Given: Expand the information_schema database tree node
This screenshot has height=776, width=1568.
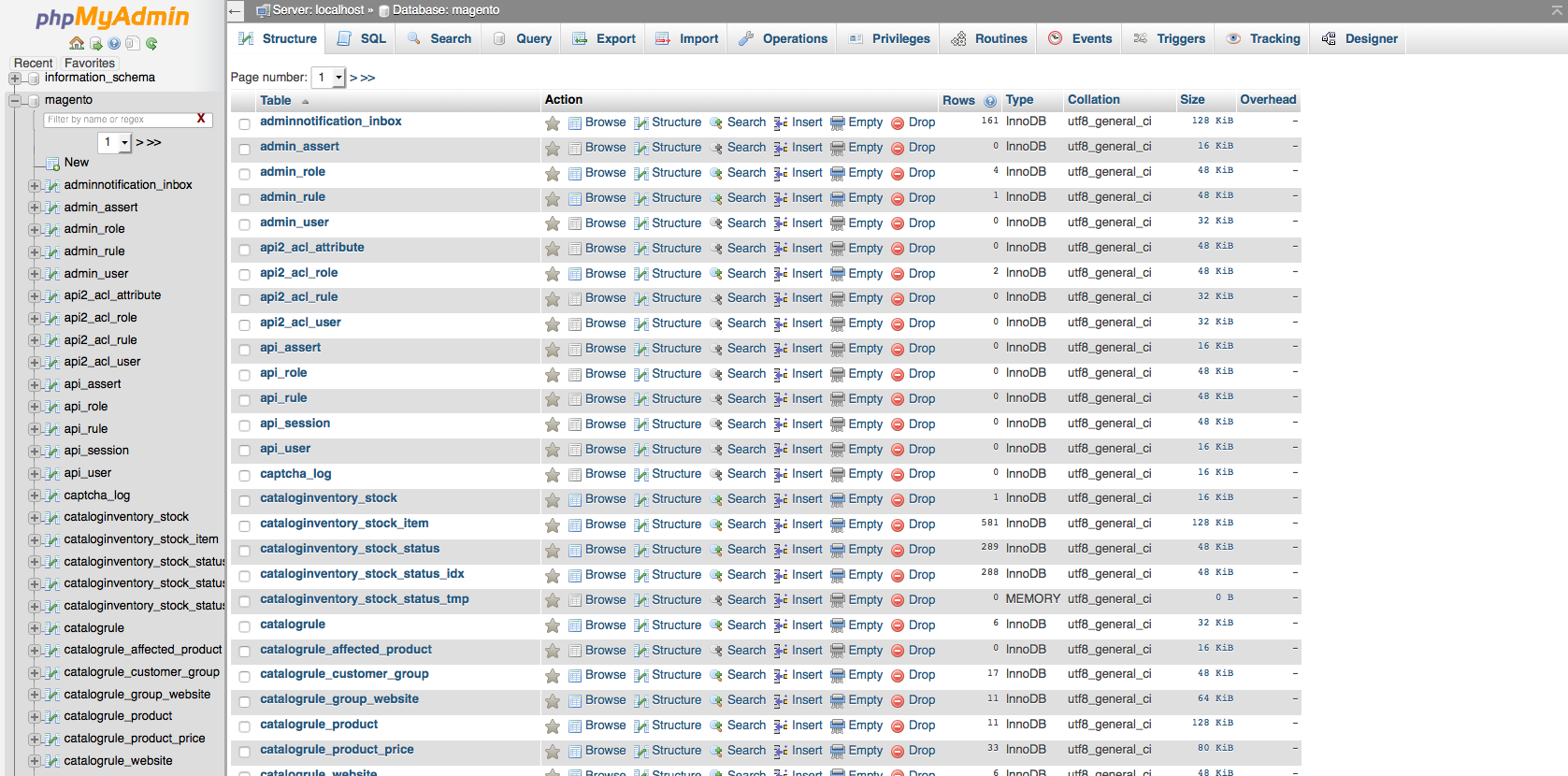Looking at the screenshot, I should click(15, 78).
